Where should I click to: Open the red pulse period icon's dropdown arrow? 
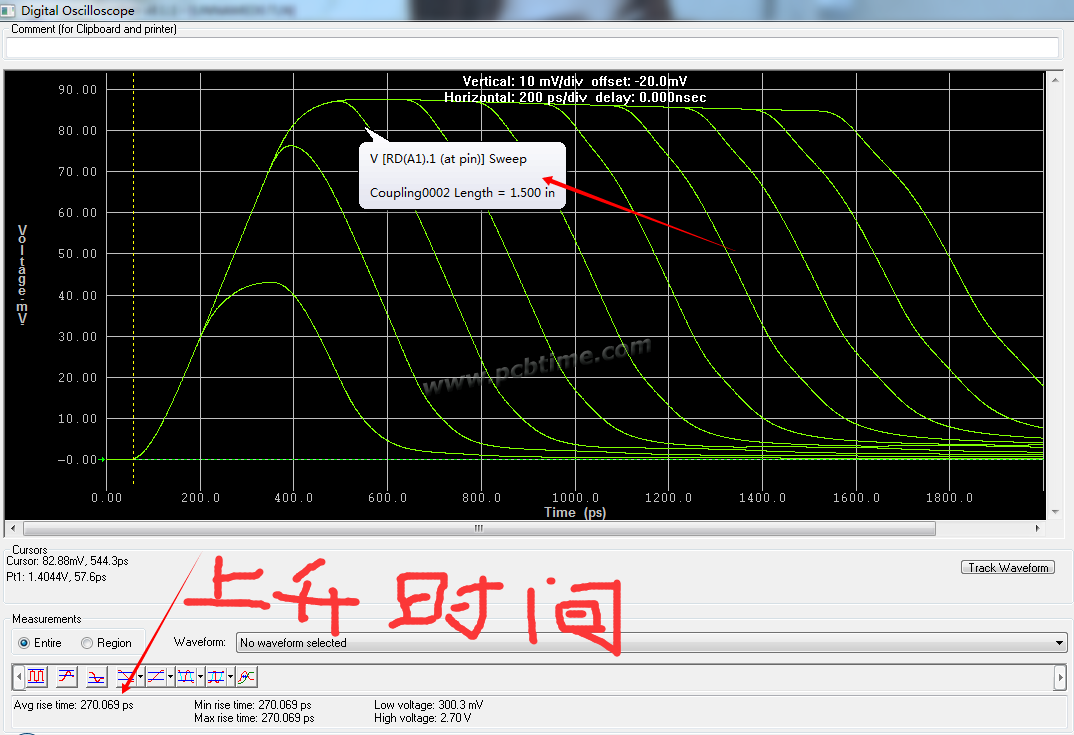231,677
